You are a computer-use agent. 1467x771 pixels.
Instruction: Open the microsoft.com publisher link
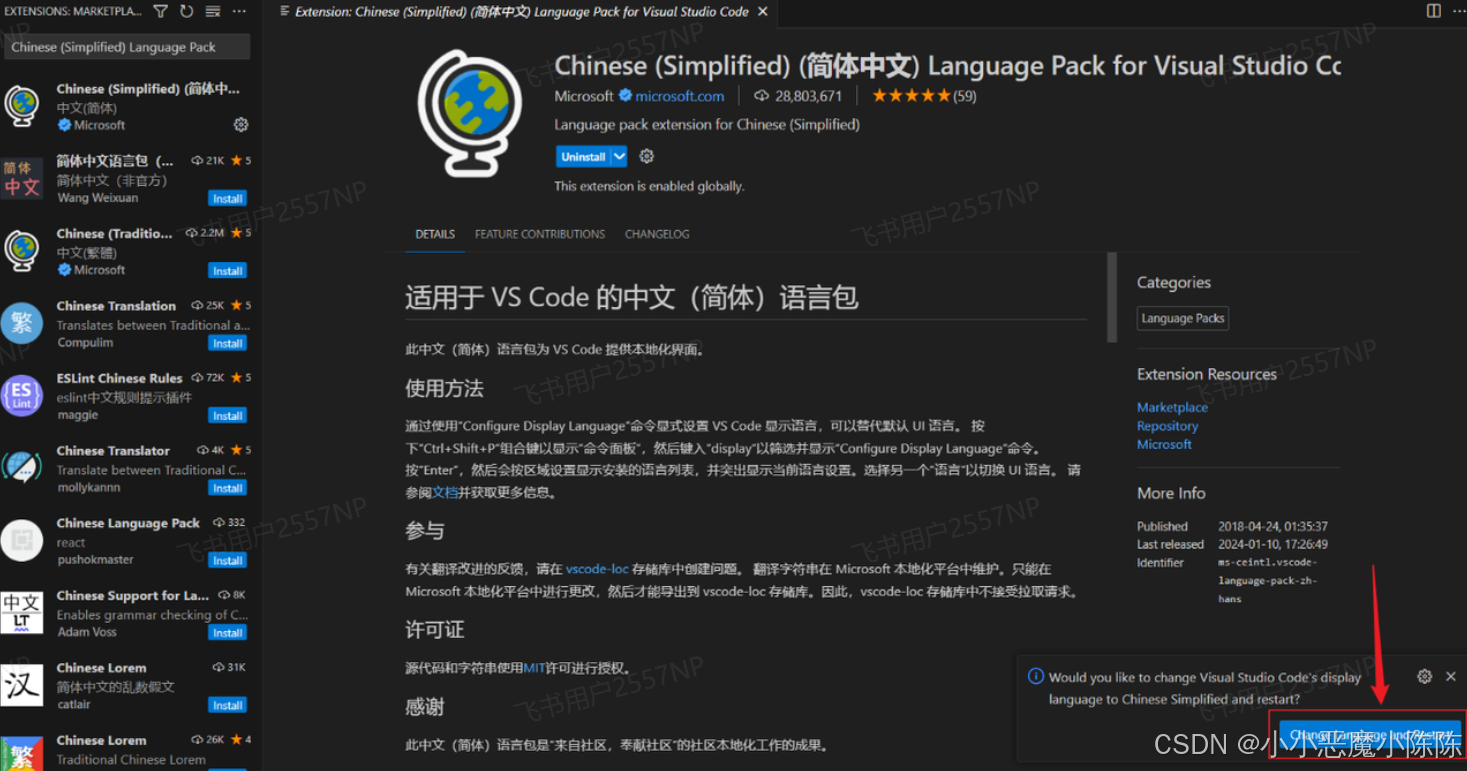pos(679,96)
